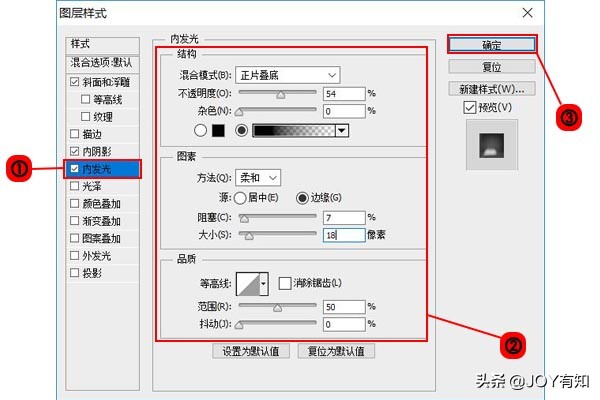Click the 抖动 value field

pos(344,325)
